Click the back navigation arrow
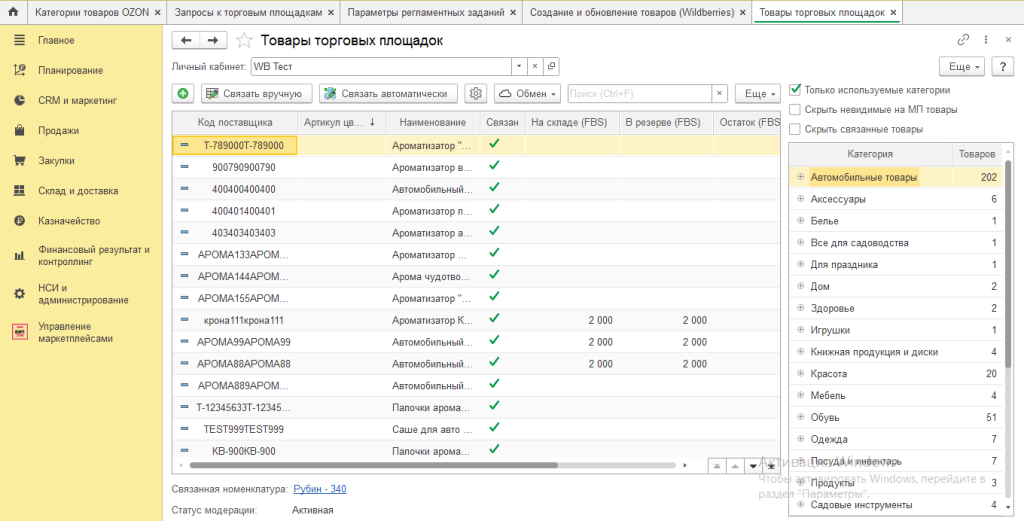This screenshot has width=1024, height=521. pos(186,40)
